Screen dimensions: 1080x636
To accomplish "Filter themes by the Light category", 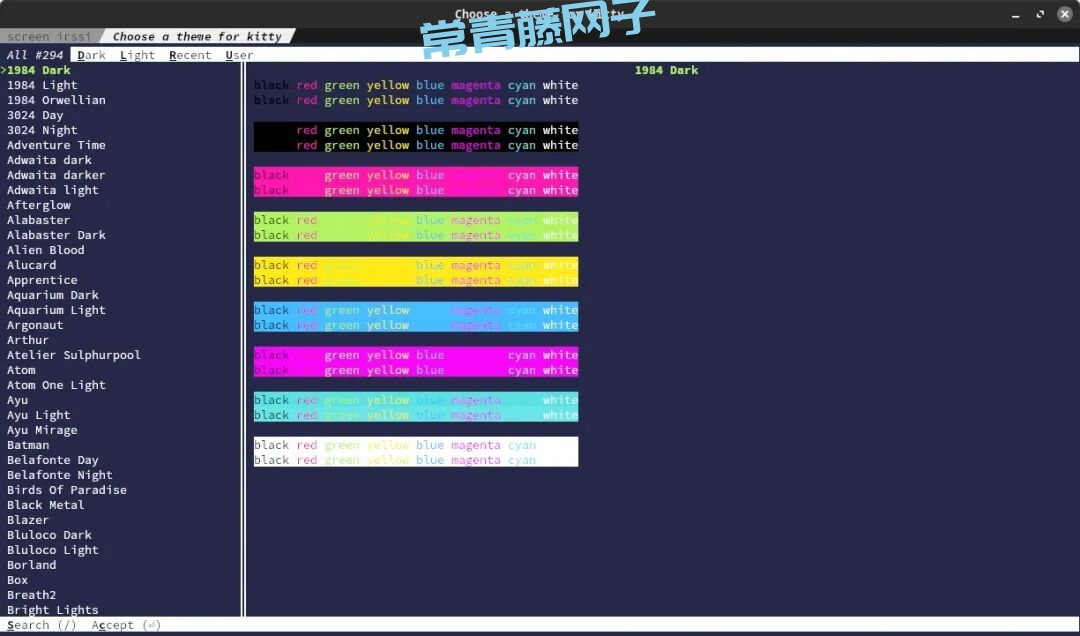I will pos(137,55).
